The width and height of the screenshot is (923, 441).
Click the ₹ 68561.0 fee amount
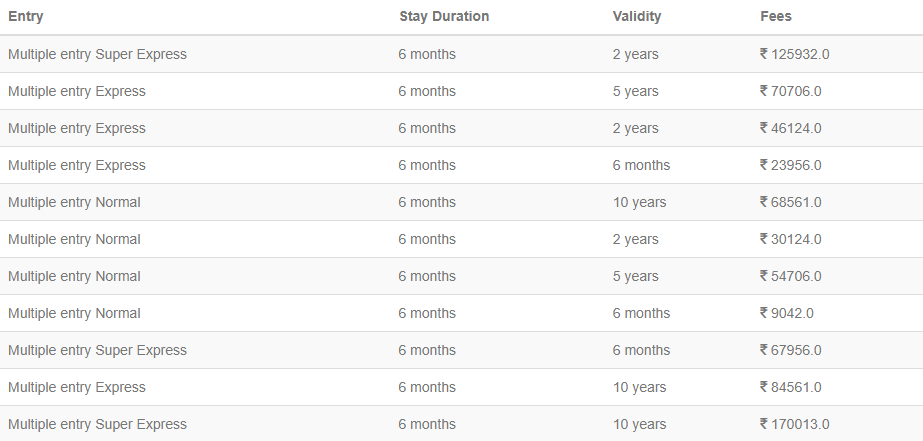[x=791, y=202]
